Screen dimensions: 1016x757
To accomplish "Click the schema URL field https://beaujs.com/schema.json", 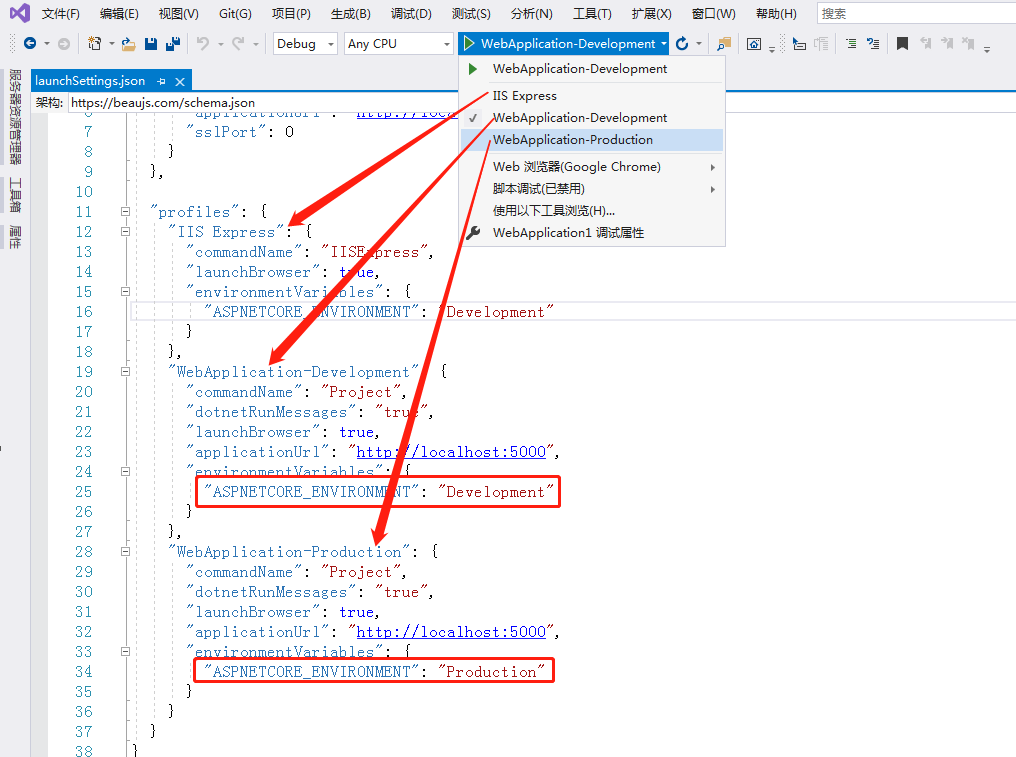I will (541, 102).
